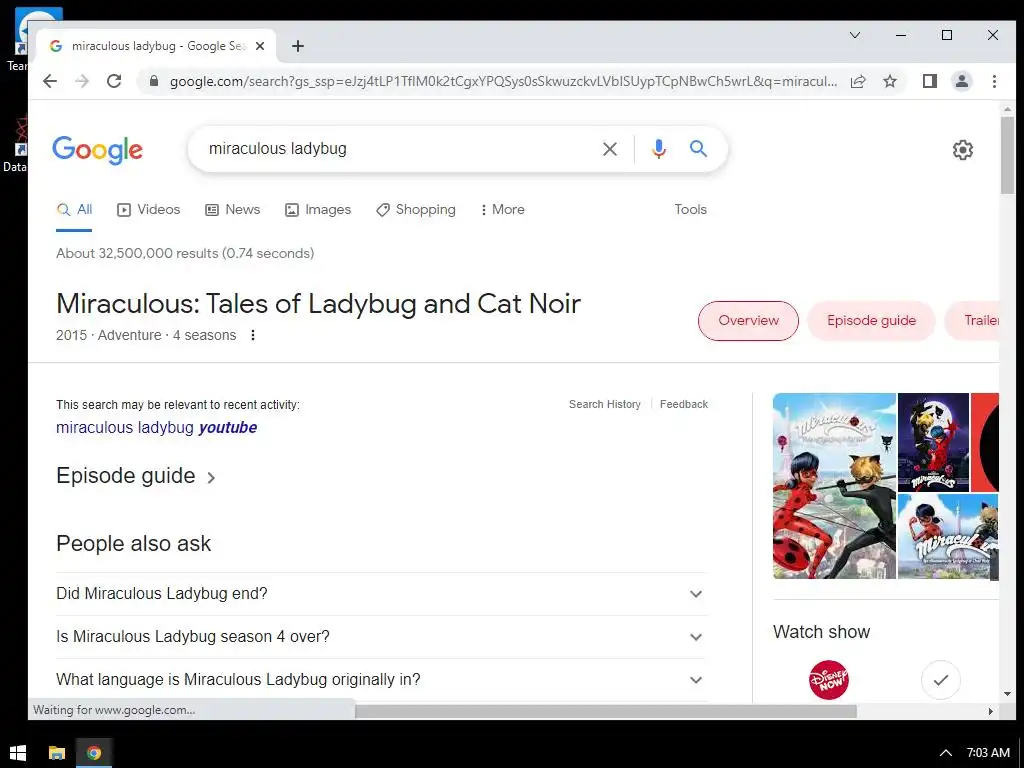1024x768 pixels.
Task: Select the Episode guide chip
Action: [x=871, y=321]
